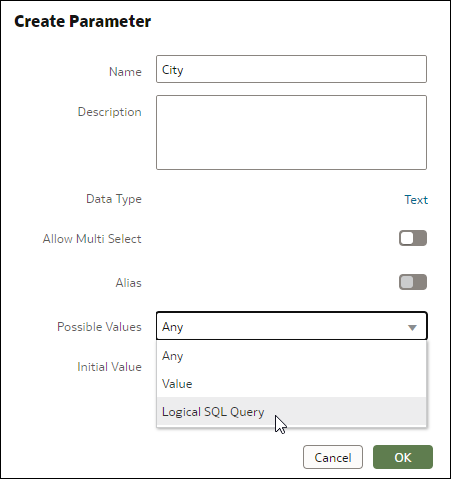The height and width of the screenshot is (479, 451).
Task: Collapse the Possible Values dropdown arrow
Action: click(412, 328)
